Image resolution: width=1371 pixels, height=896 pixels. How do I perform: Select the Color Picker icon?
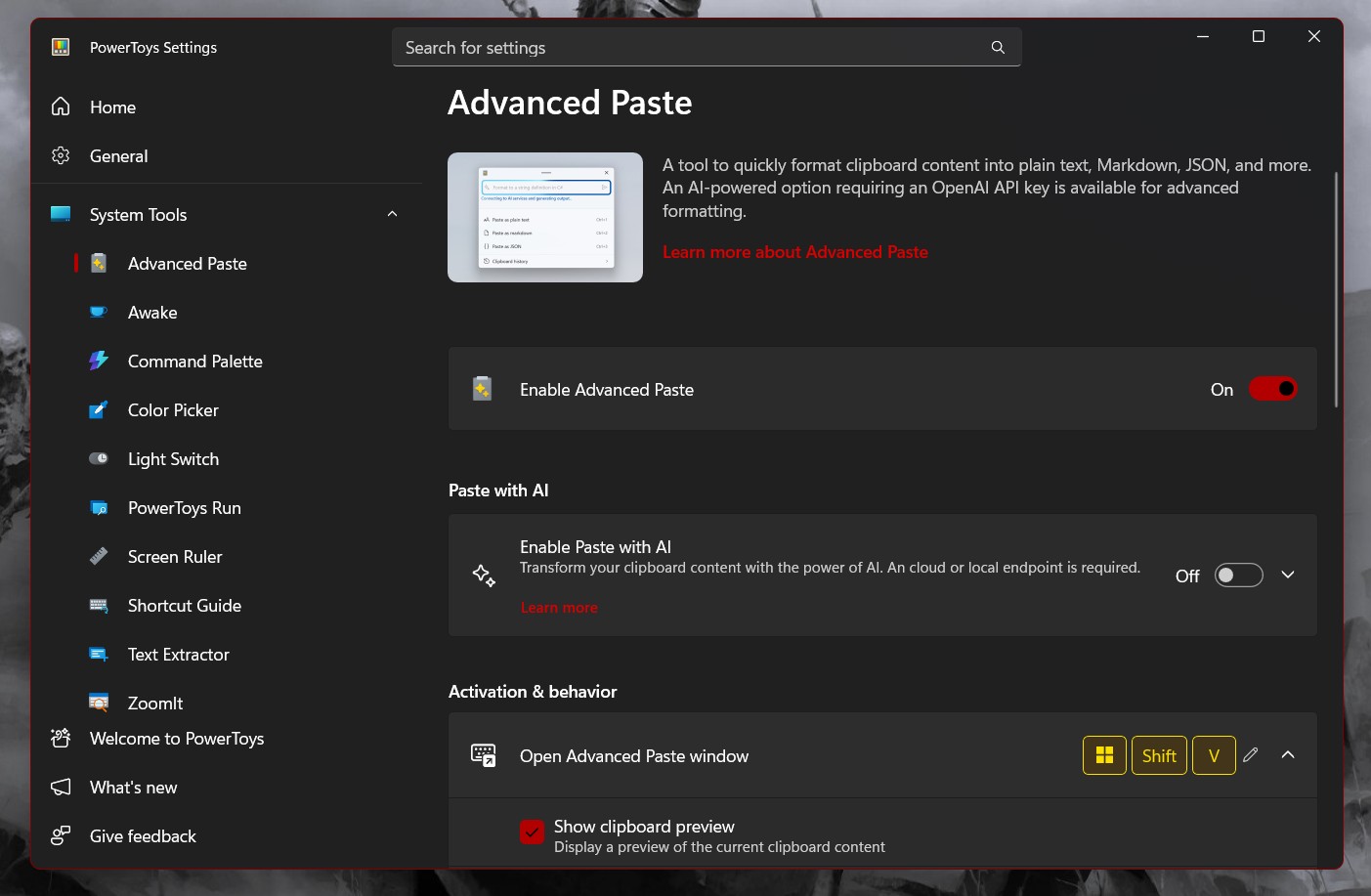pyautogui.click(x=98, y=409)
